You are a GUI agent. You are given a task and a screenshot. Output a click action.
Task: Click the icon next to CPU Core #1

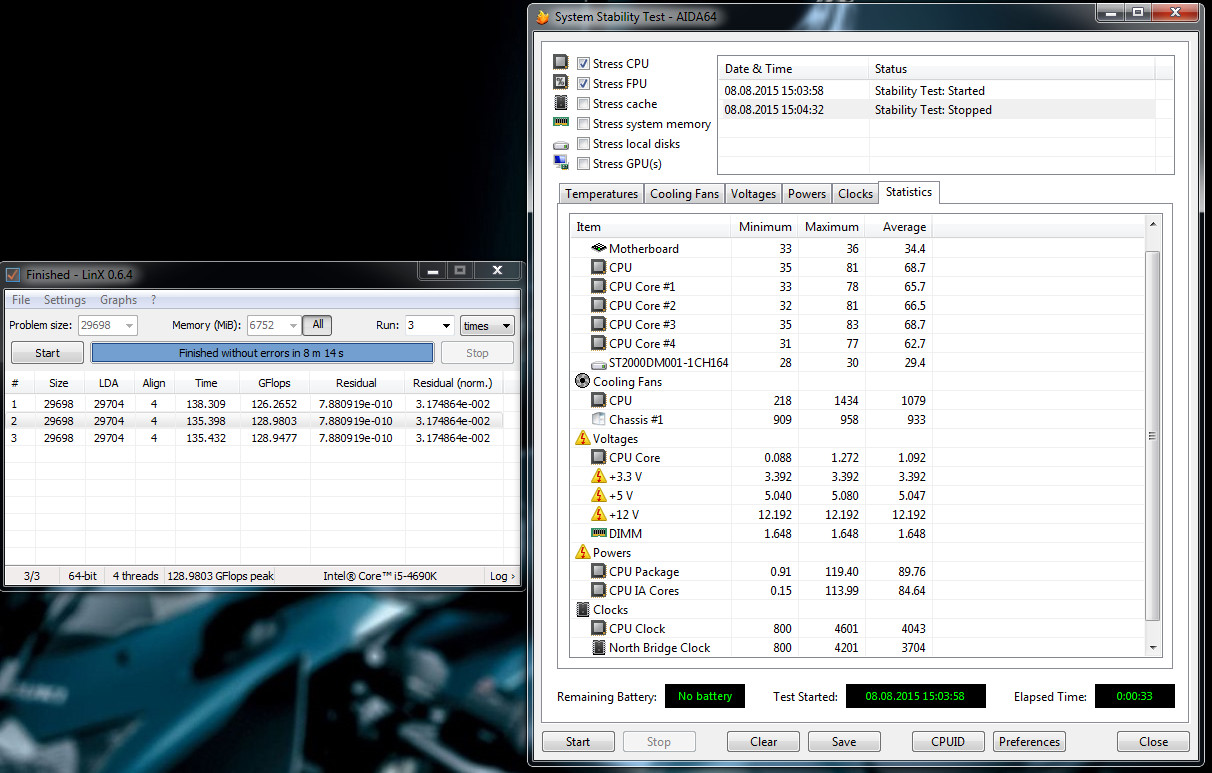(599, 286)
